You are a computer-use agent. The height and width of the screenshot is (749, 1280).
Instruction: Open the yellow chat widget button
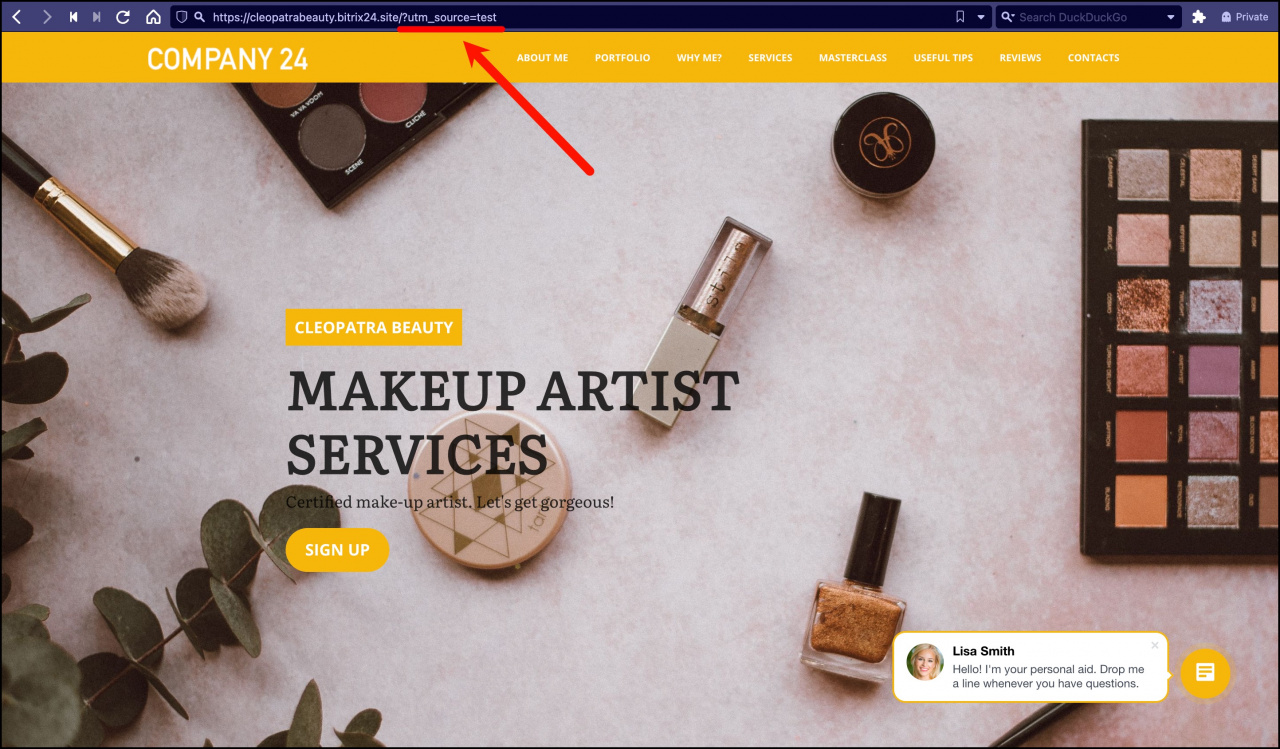[x=1205, y=673]
